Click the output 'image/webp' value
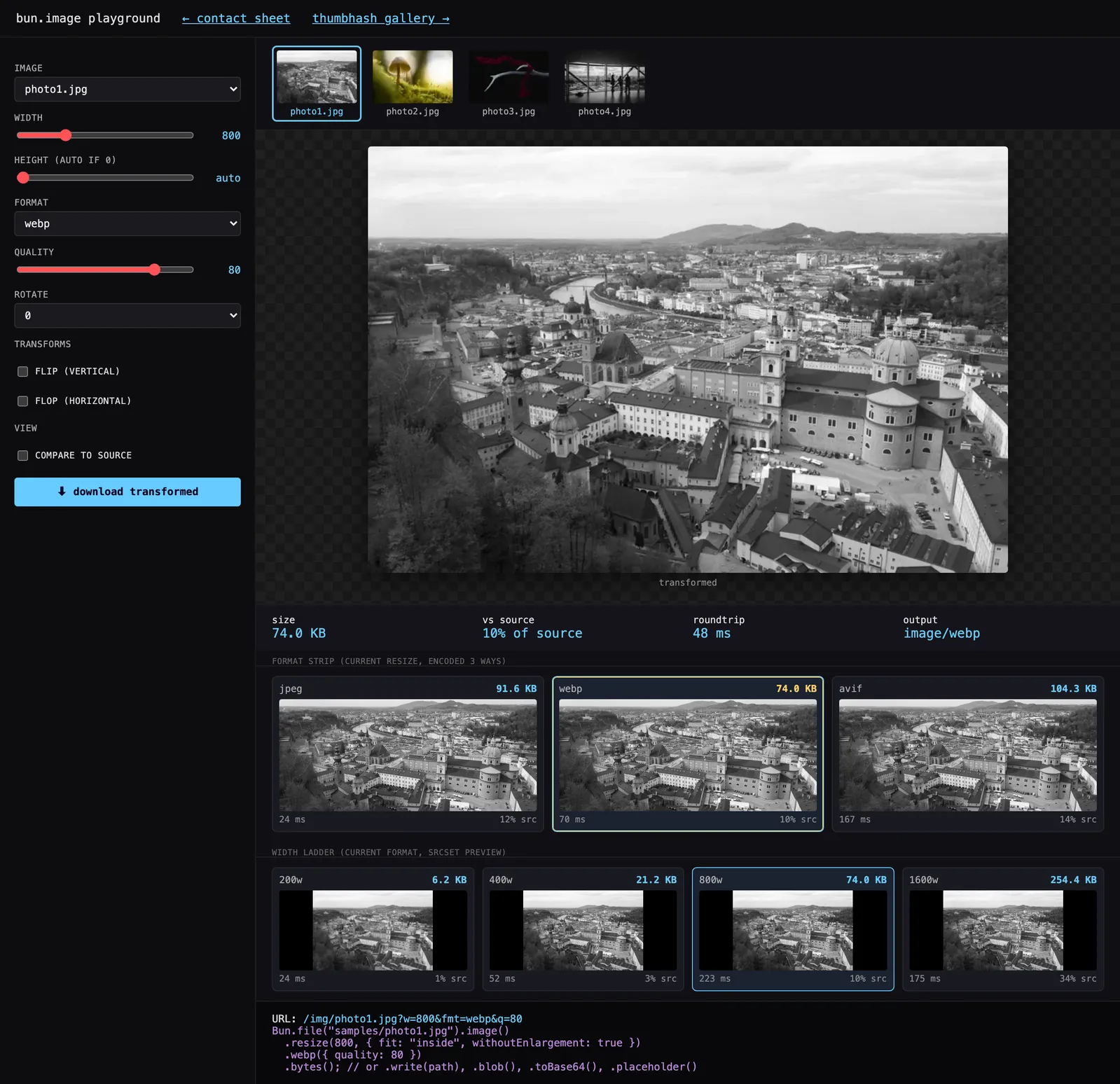 tap(941, 633)
